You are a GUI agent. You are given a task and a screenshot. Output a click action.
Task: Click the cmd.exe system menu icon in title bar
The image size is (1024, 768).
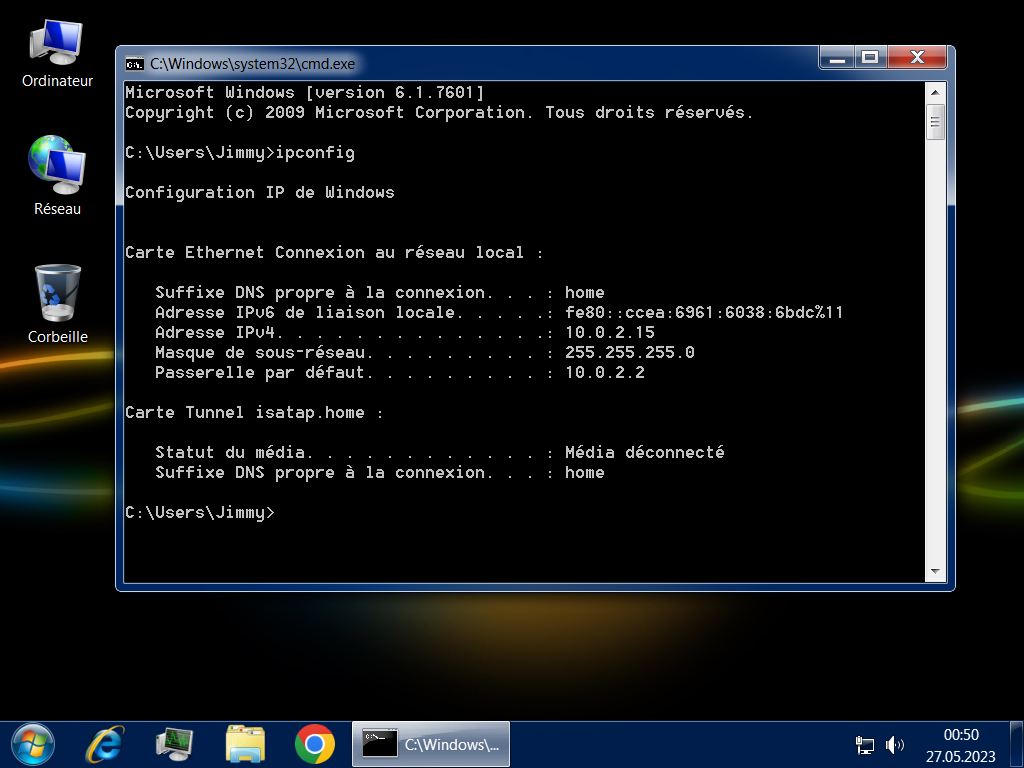click(134, 64)
